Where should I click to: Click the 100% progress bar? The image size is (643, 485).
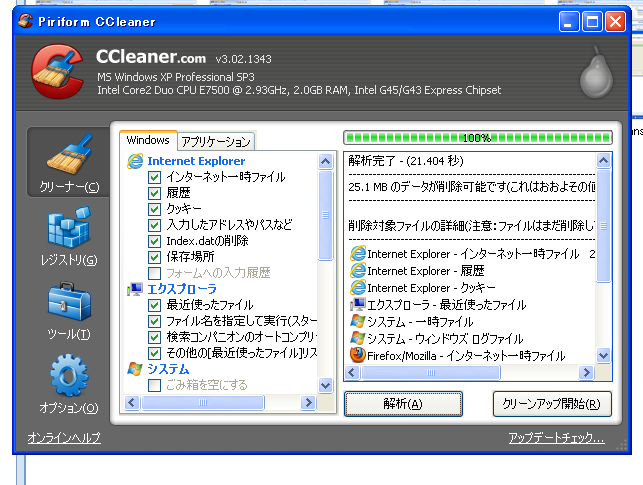point(478,138)
